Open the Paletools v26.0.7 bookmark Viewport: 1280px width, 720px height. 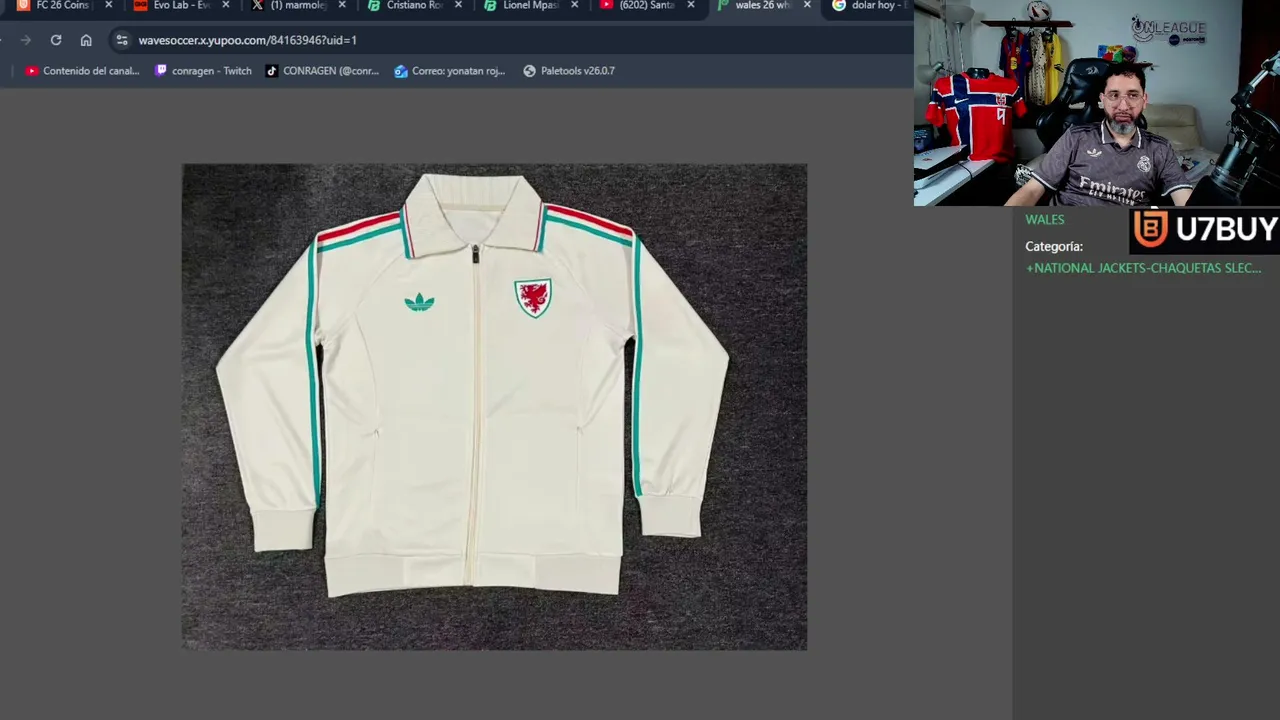(569, 71)
